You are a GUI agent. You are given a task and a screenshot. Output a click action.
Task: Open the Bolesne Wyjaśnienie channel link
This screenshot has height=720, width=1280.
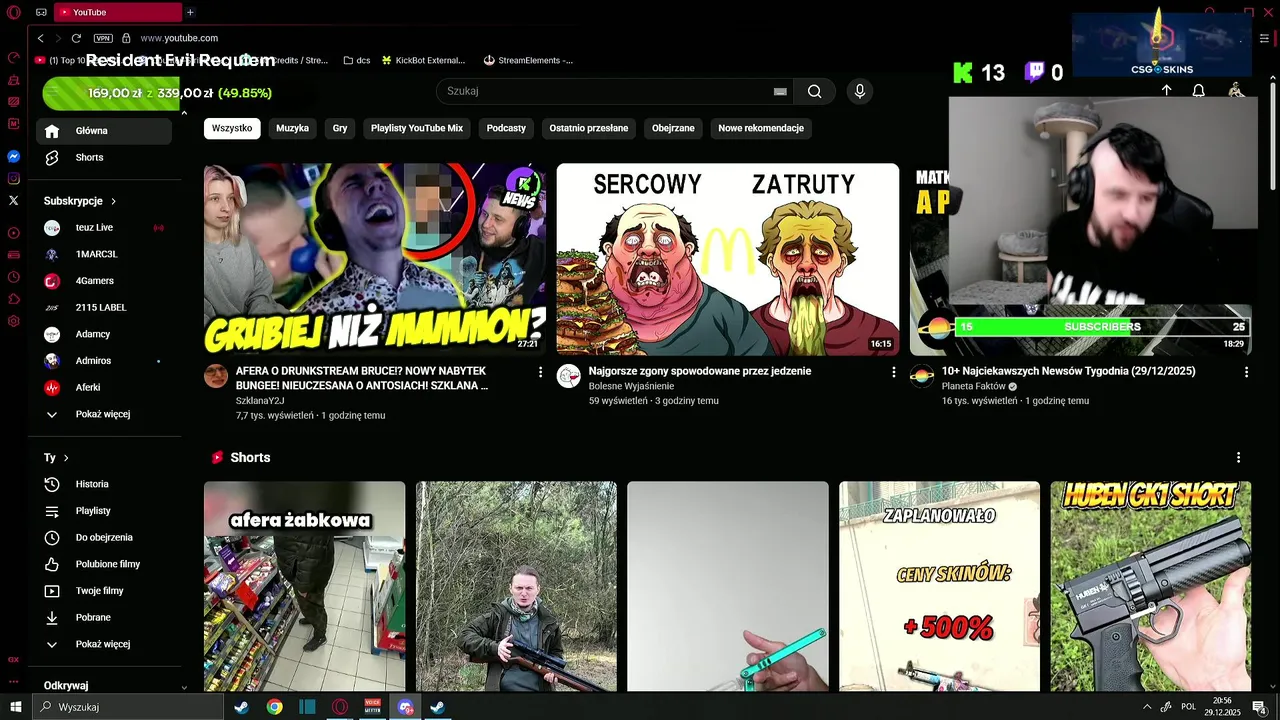coord(631,386)
